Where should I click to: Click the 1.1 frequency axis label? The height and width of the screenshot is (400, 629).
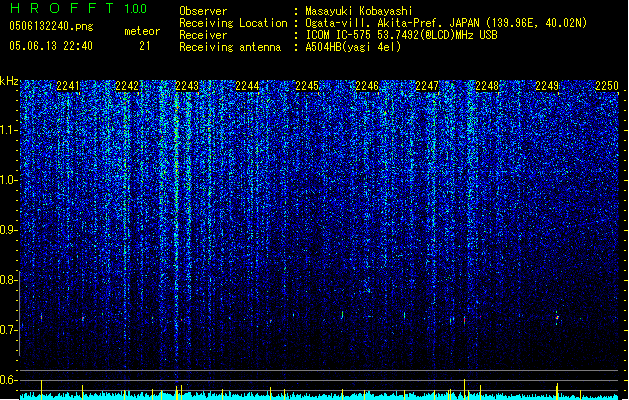coord(8,130)
